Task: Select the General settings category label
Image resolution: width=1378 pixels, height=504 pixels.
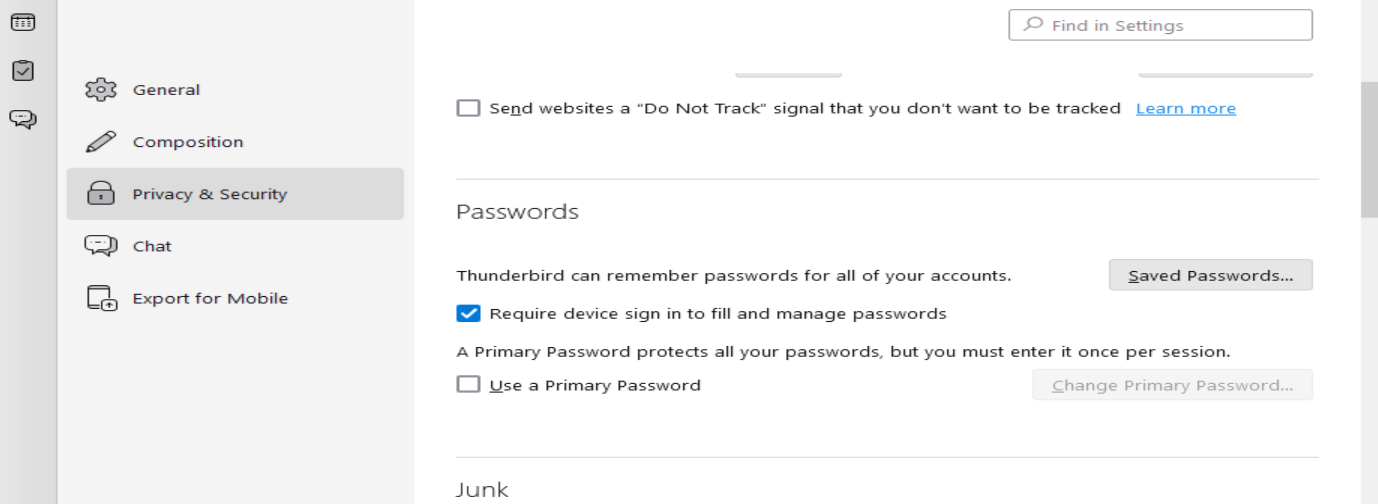Action: [166, 90]
